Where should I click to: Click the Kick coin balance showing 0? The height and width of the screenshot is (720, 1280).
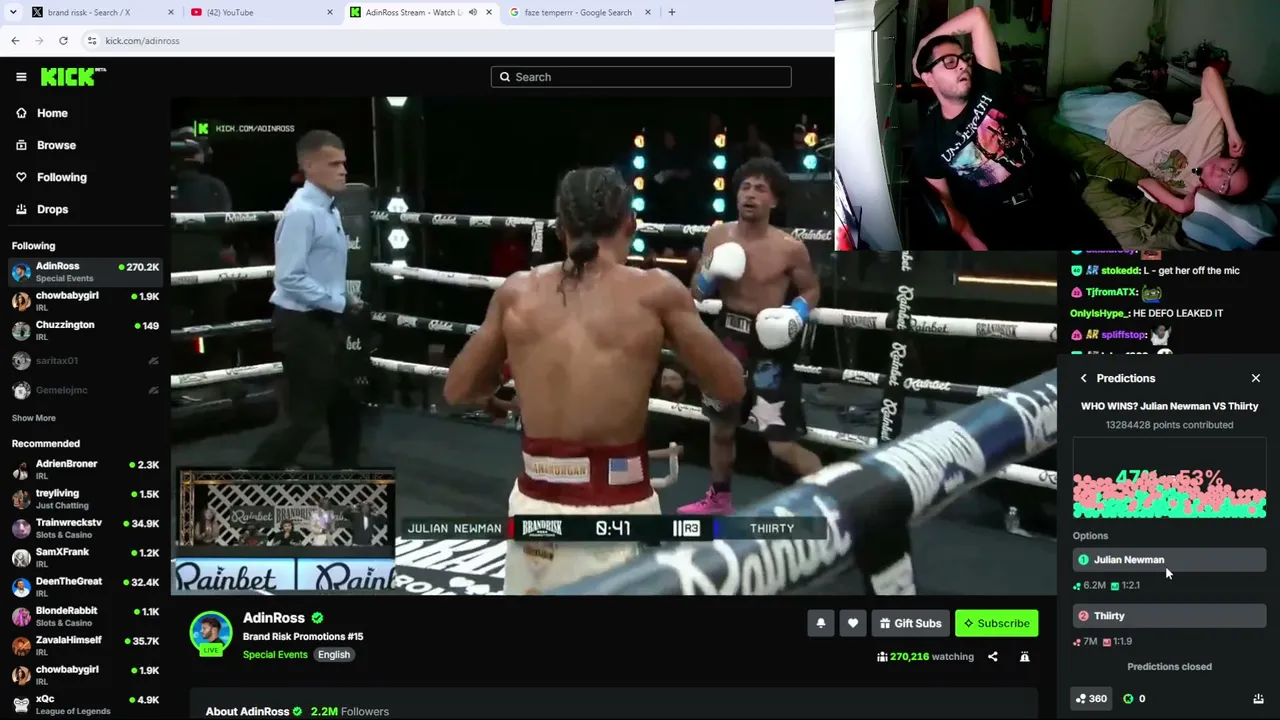point(1135,699)
